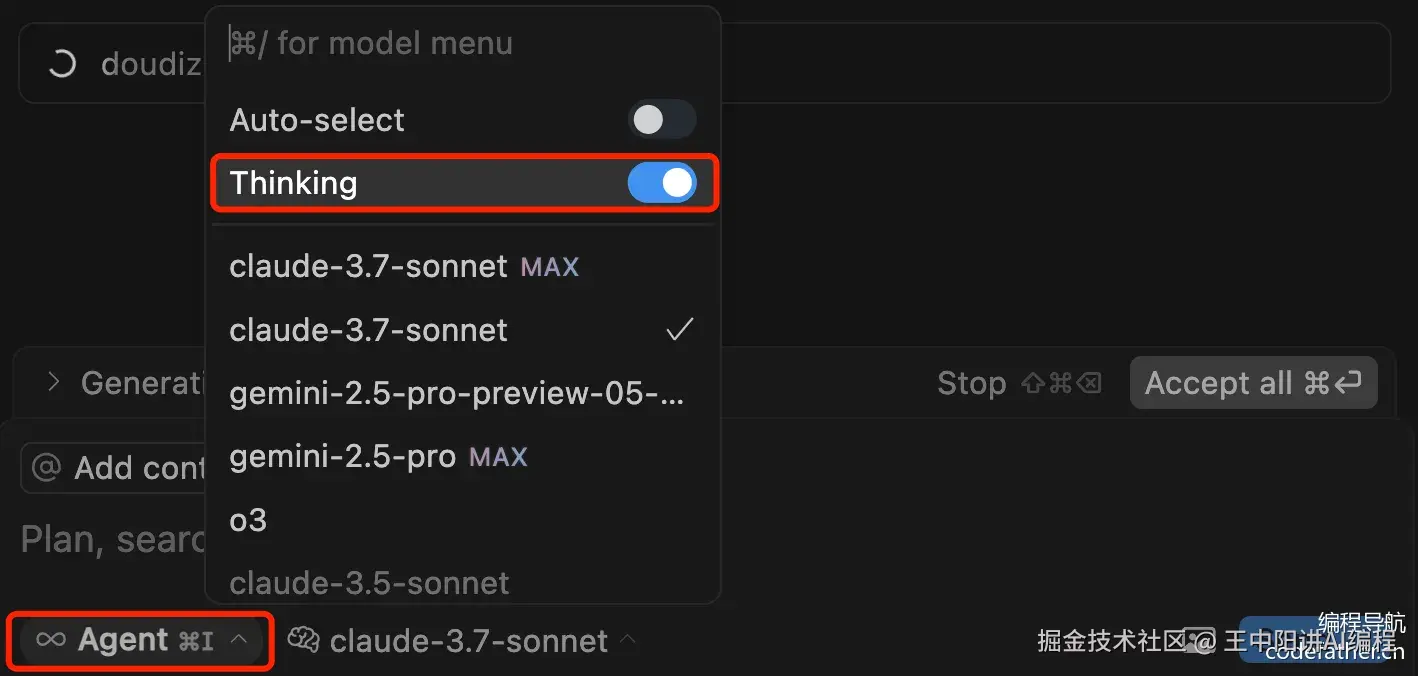This screenshot has width=1418, height=676.
Task: Click into the Plan, search prompt input
Action: point(110,539)
